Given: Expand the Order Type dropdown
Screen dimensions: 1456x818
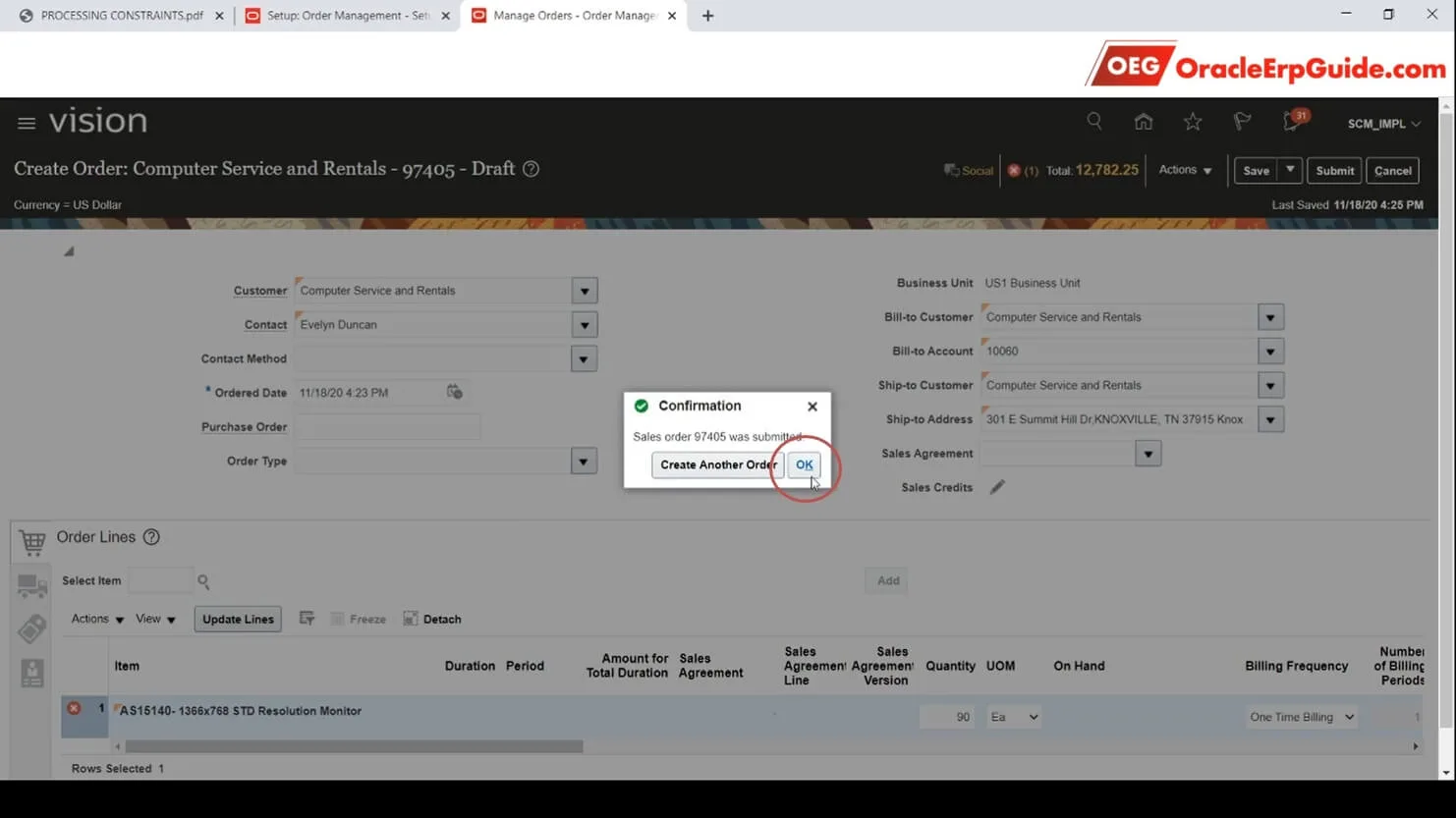Looking at the screenshot, I should (584, 462).
